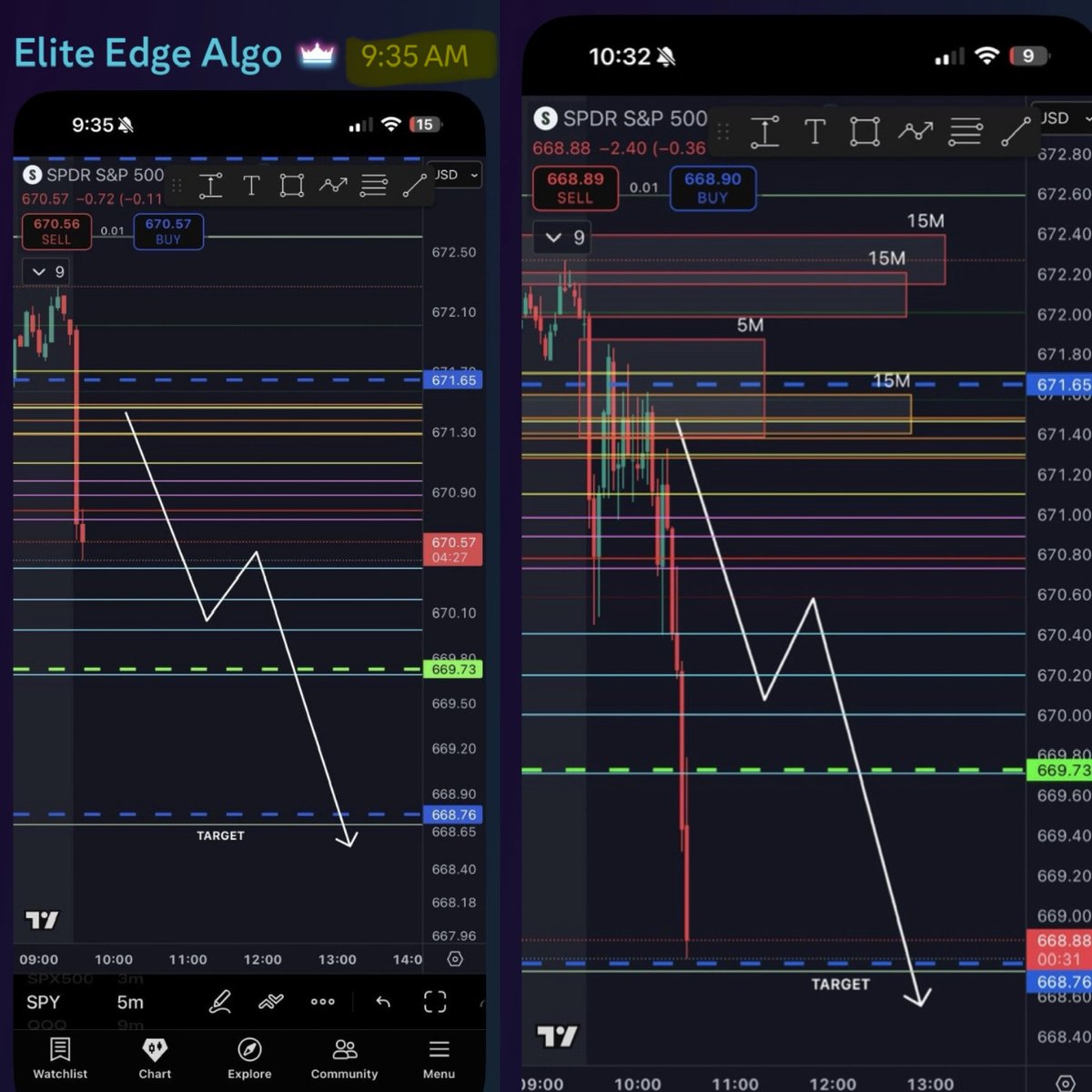Select the TARGET text label in 9:35 chart
This screenshot has height=1092, width=1092.
[x=220, y=835]
